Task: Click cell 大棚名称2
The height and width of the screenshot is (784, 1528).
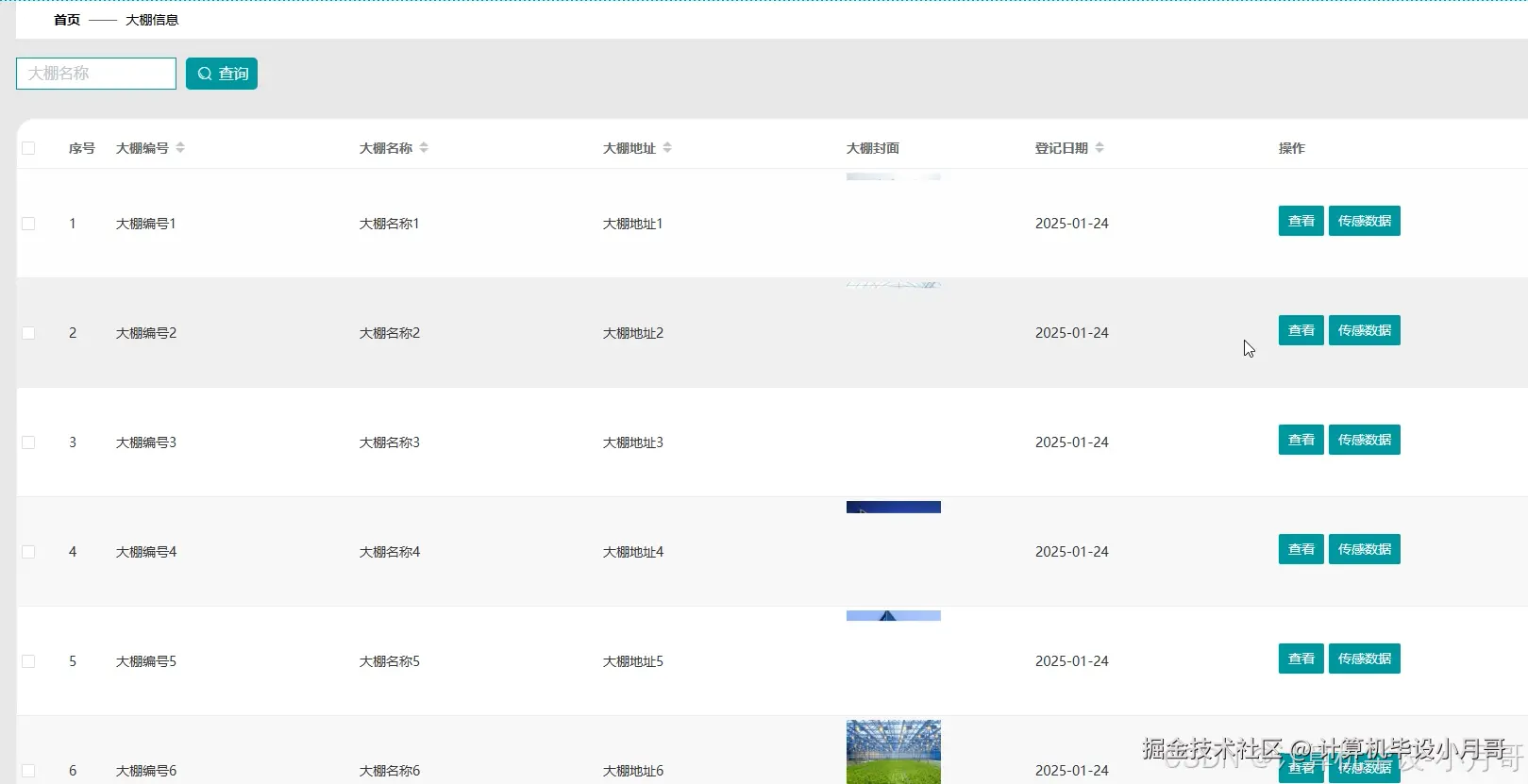Action: (x=390, y=333)
